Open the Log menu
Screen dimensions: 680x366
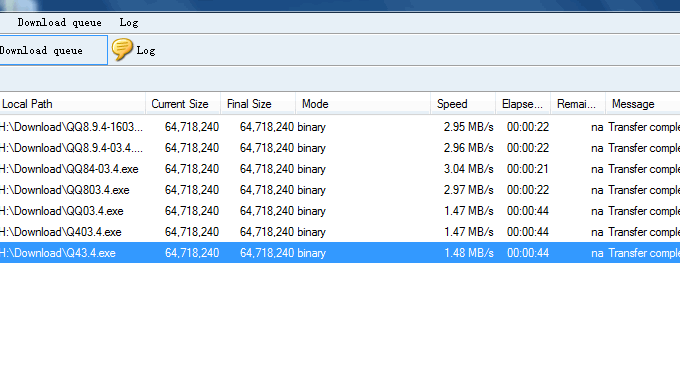129,23
